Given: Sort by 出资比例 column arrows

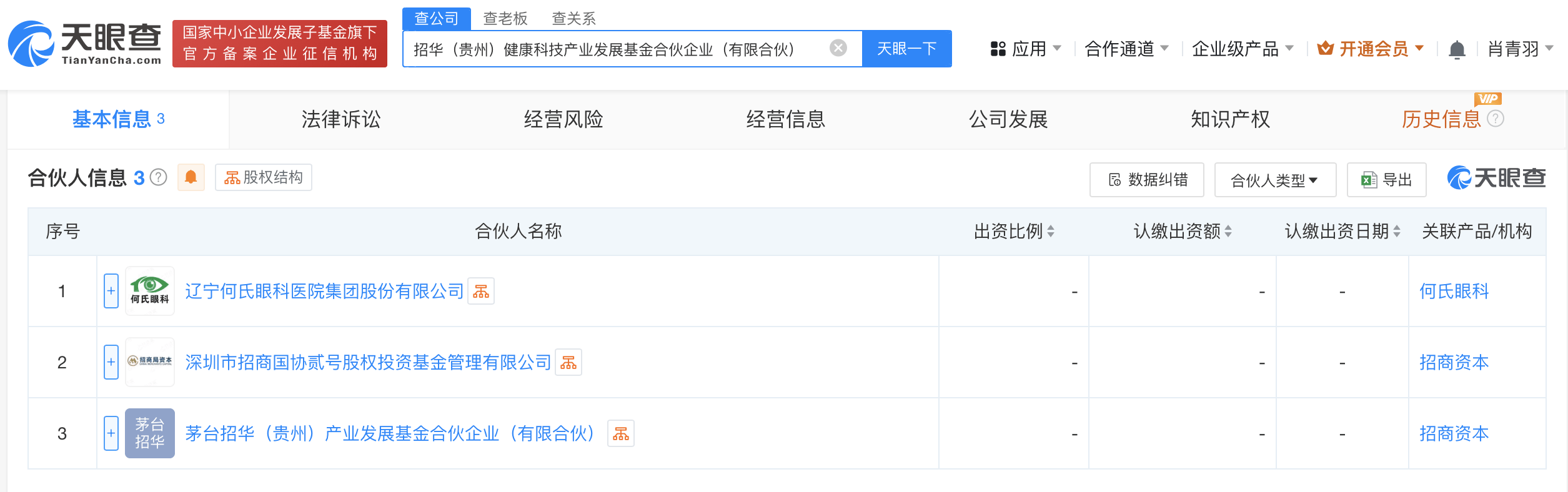Looking at the screenshot, I should coord(1051,232).
